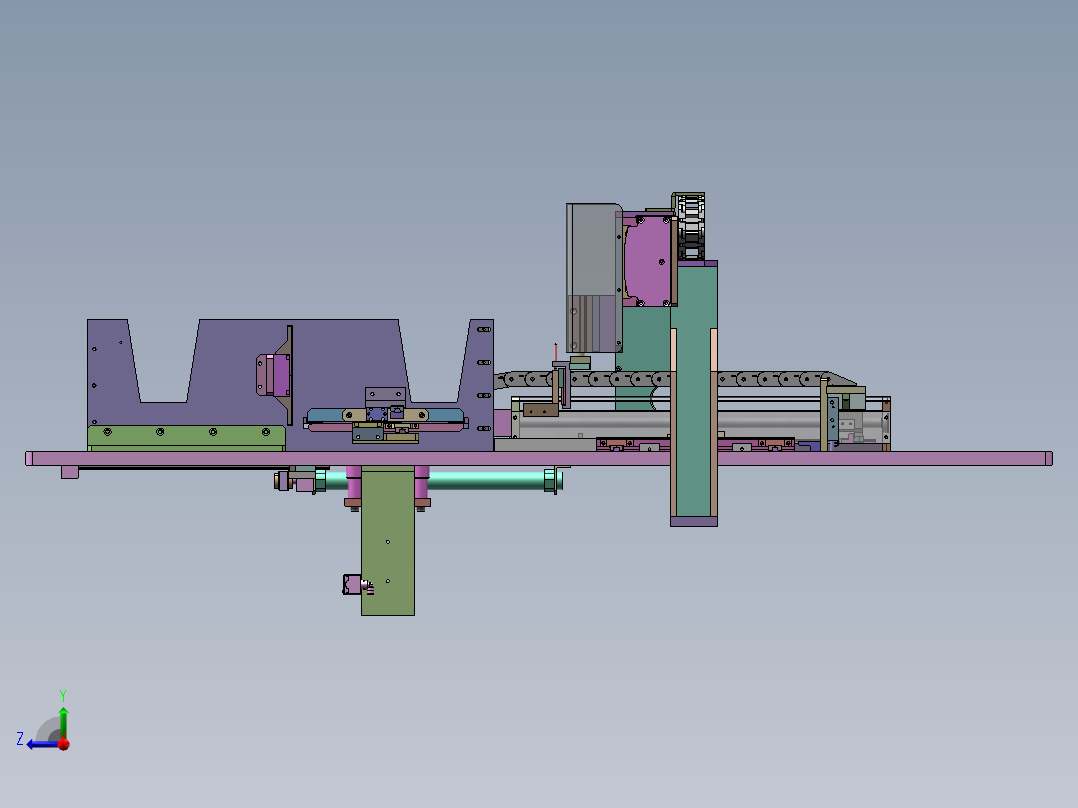1078x808 pixels.
Task: Select the purple cap at the column bottom
Action: pos(694,521)
